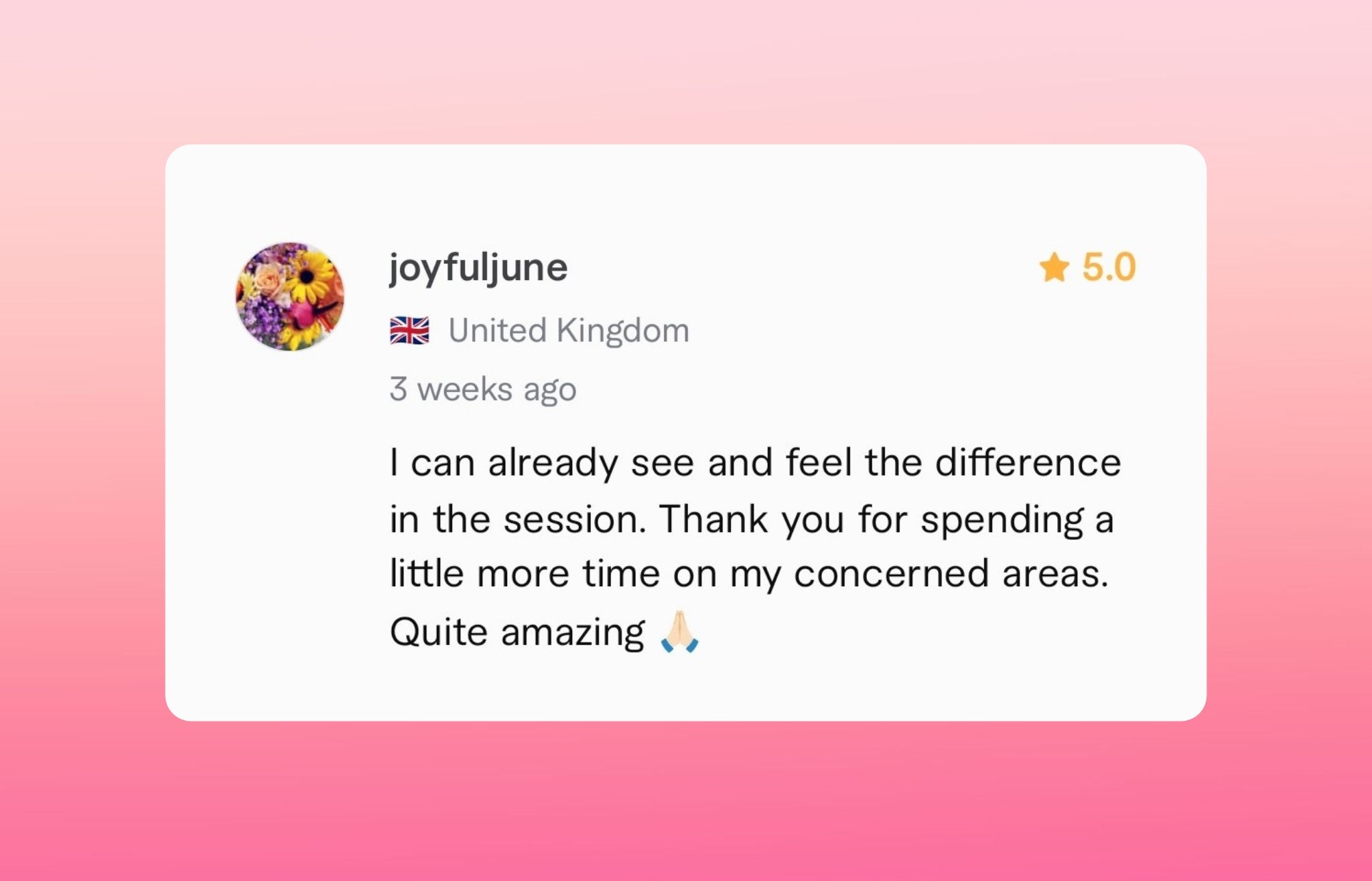The height and width of the screenshot is (881, 1372).
Task: Click the phrase "concerned areas"
Action: 951,574
